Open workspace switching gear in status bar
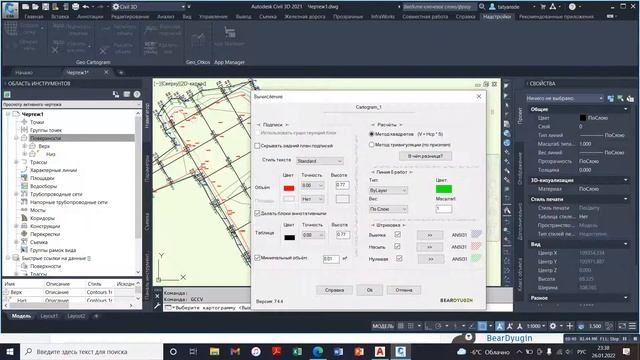The height and width of the screenshot is (360, 640). pyautogui.click(x=553, y=326)
